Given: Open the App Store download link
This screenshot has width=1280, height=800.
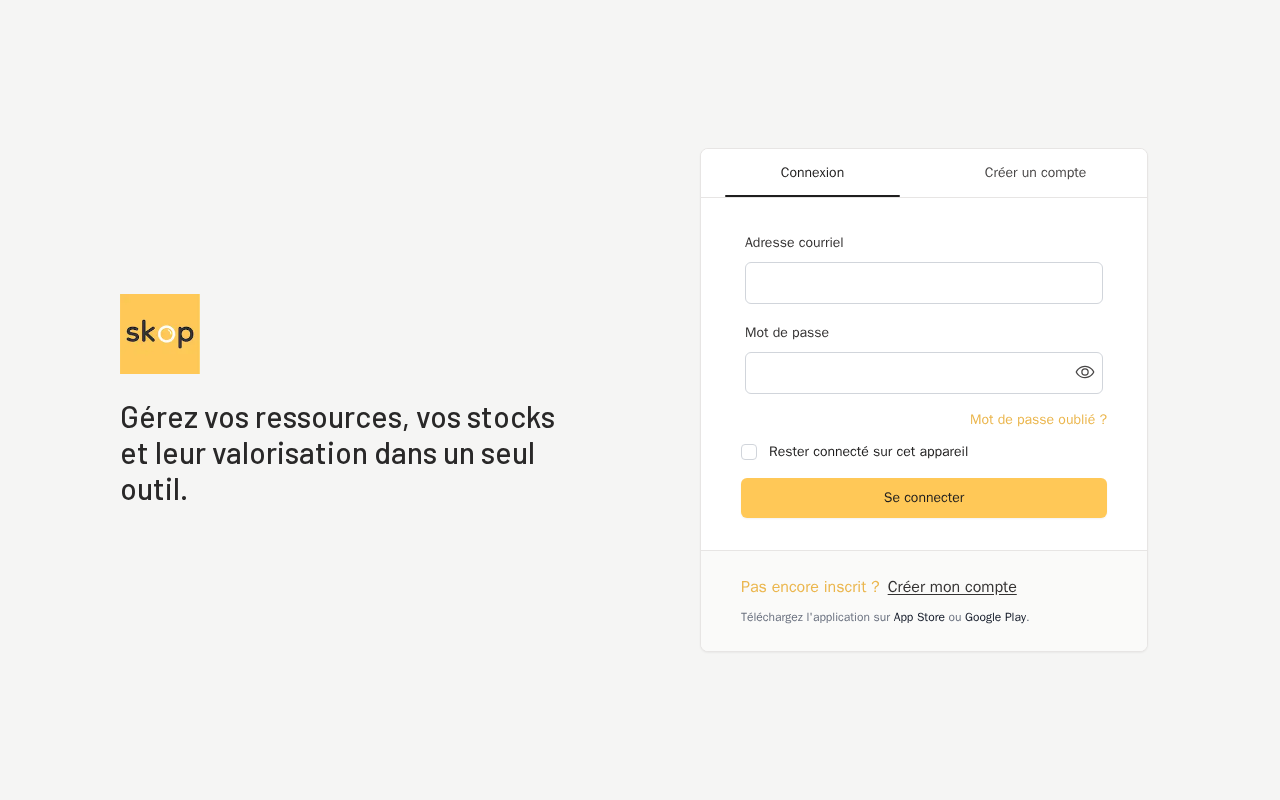Looking at the screenshot, I should [x=919, y=618].
